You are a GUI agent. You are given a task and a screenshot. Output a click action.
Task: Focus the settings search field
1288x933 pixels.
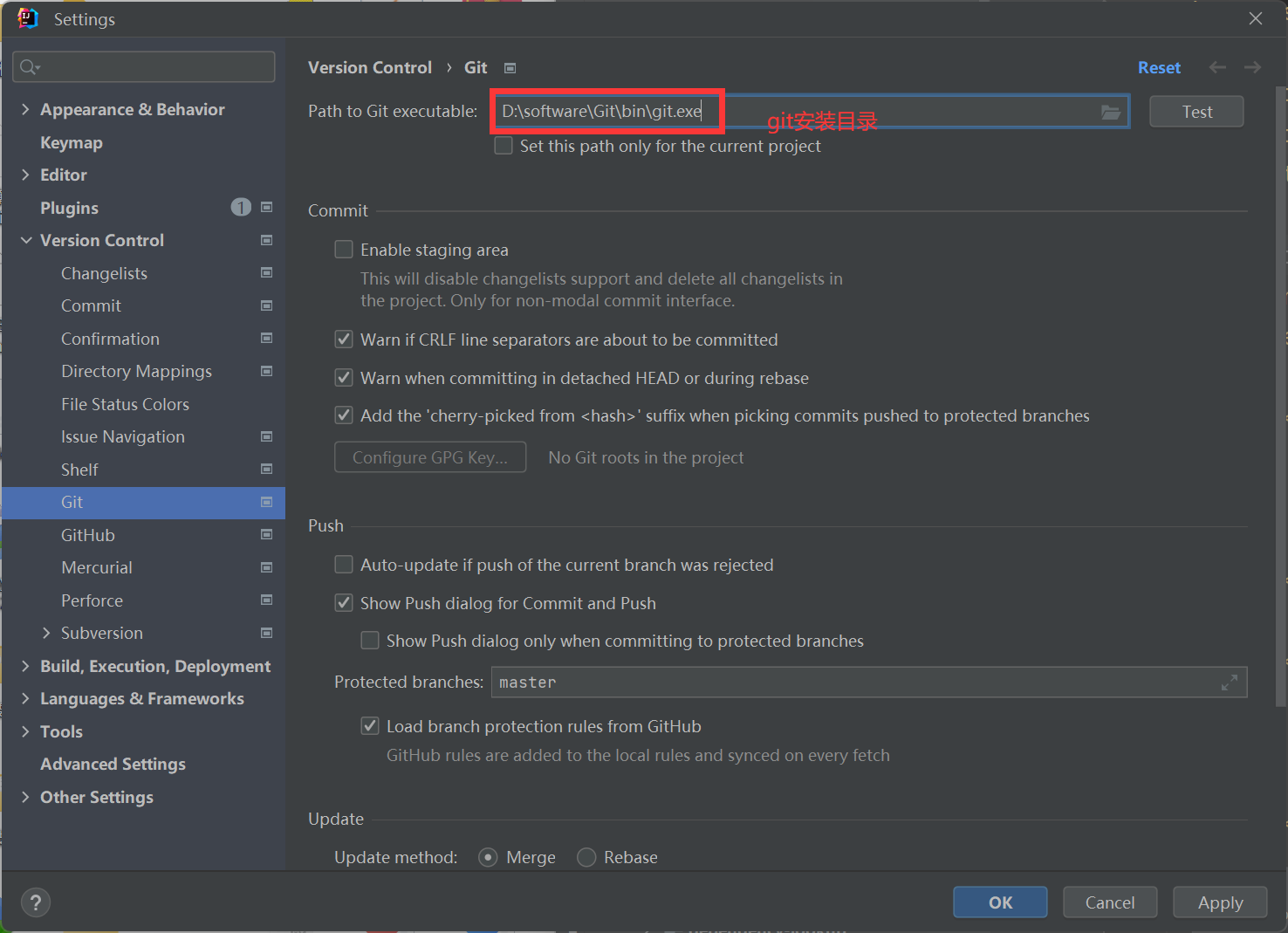[x=144, y=67]
